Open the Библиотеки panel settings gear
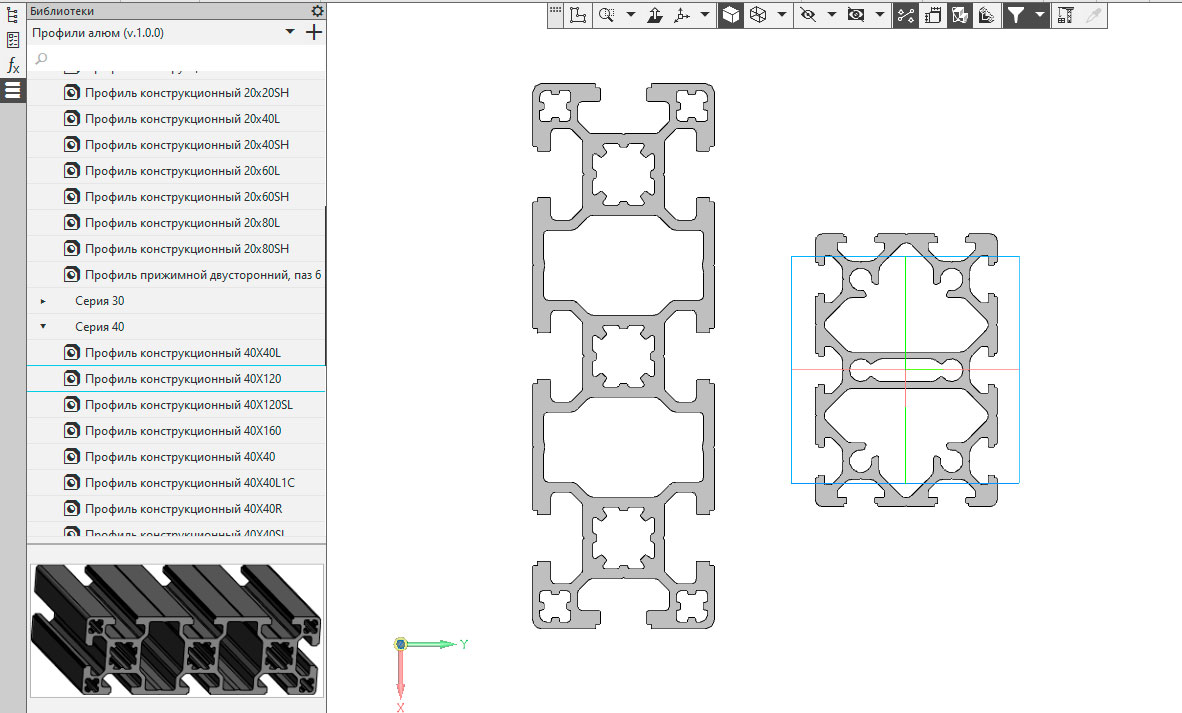The width and height of the screenshot is (1182, 713). click(x=317, y=11)
